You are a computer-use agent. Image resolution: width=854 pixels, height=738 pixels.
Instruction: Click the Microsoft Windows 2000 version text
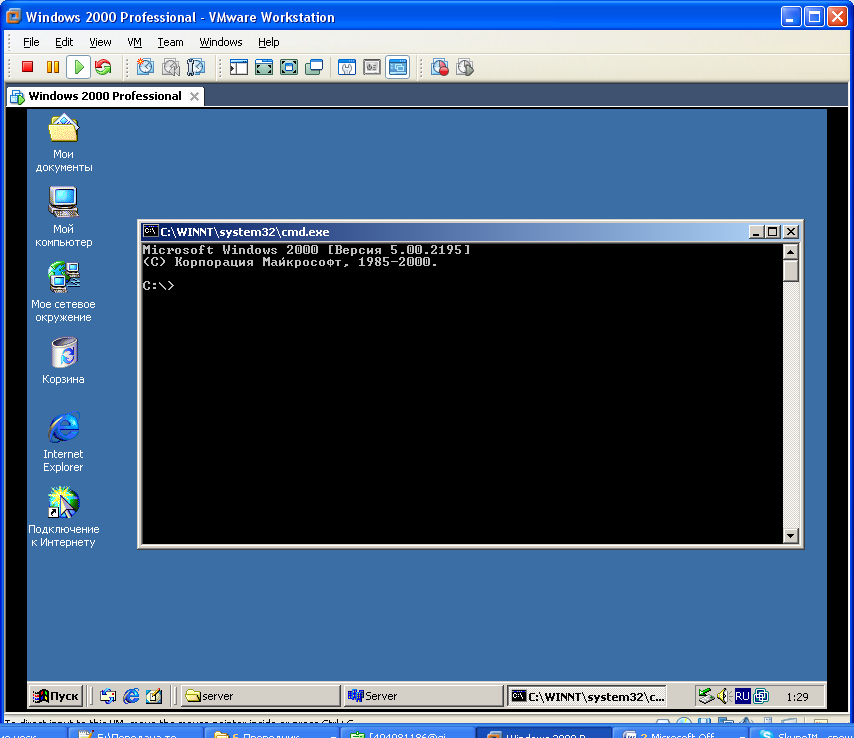(x=306, y=250)
